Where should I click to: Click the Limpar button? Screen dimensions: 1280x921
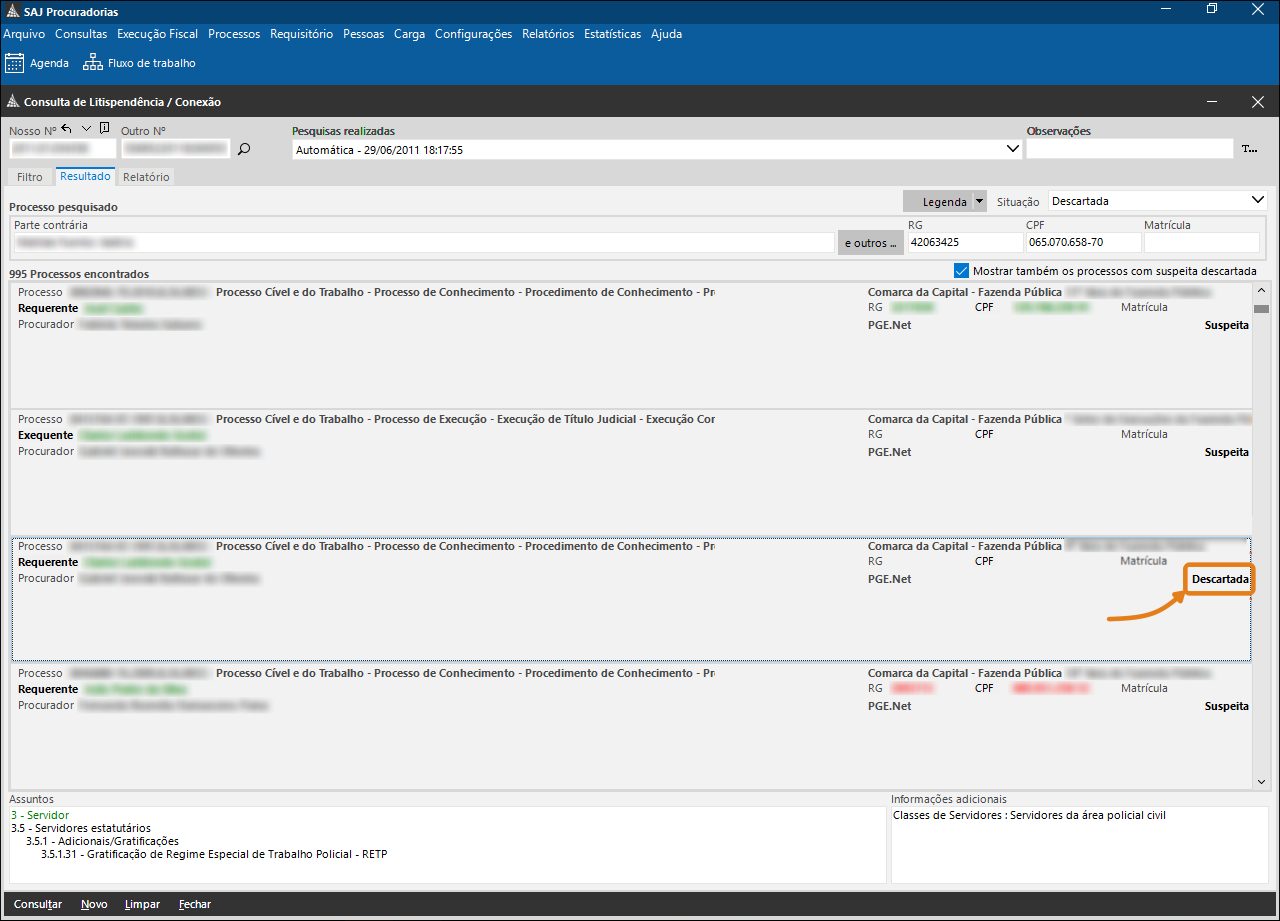pos(142,904)
